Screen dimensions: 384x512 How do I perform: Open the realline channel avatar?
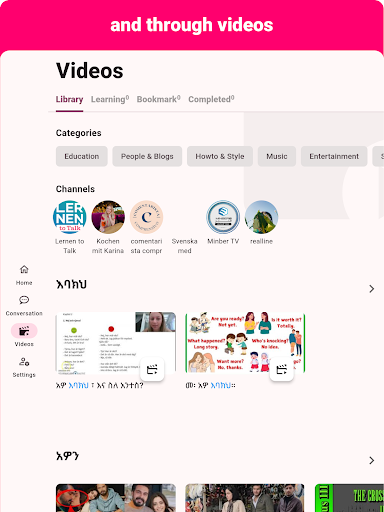[x=261, y=217]
